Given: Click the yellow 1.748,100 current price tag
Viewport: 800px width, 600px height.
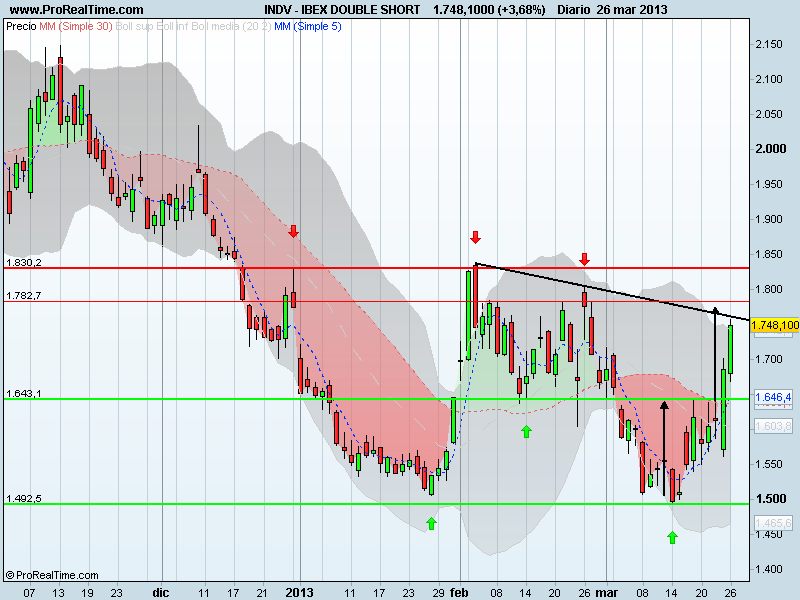Looking at the screenshot, I should (x=775, y=325).
